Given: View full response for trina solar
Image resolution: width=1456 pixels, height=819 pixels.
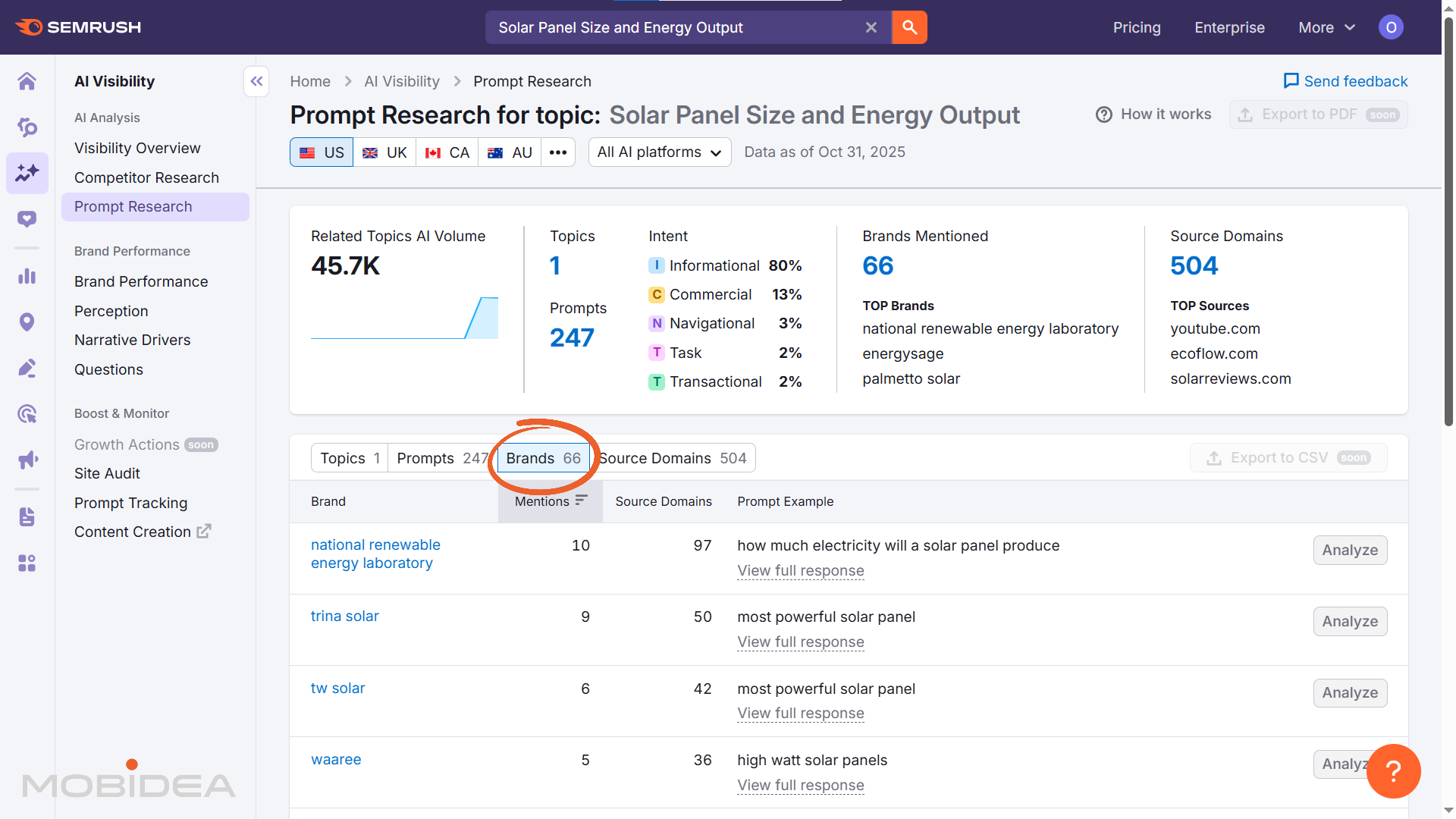Looking at the screenshot, I should [800, 642].
